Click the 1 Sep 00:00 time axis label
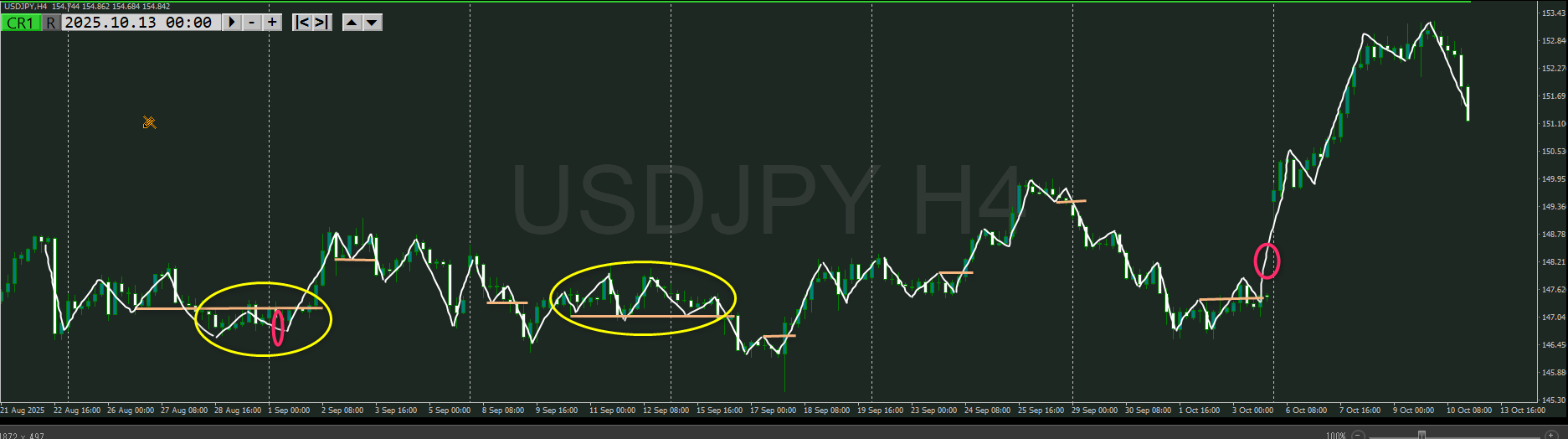Screen dimensions: 1568x439 [x=289, y=411]
